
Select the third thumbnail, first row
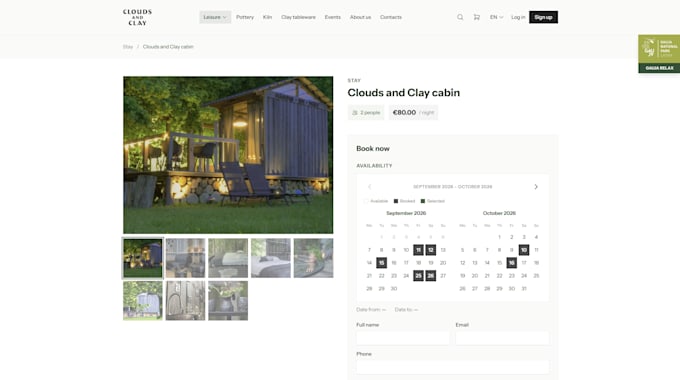pos(228,258)
